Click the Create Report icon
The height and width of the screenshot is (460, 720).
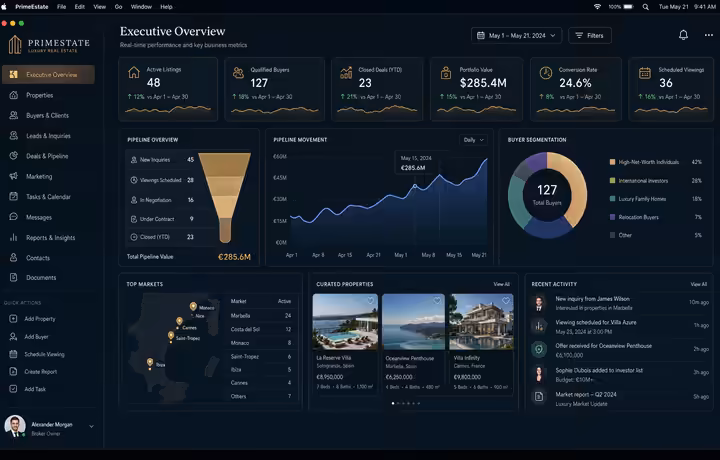(13, 371)
